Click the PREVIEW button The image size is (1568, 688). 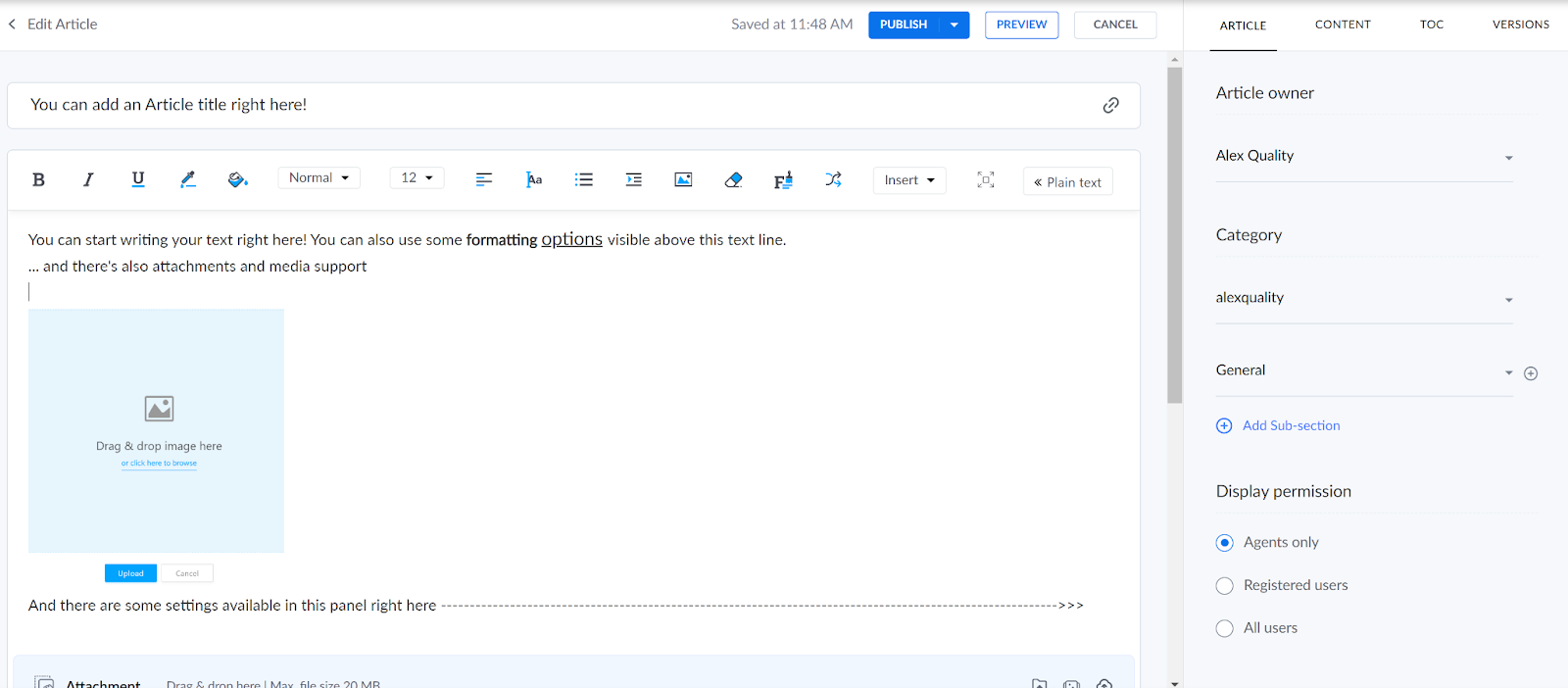coord(1021,25)
